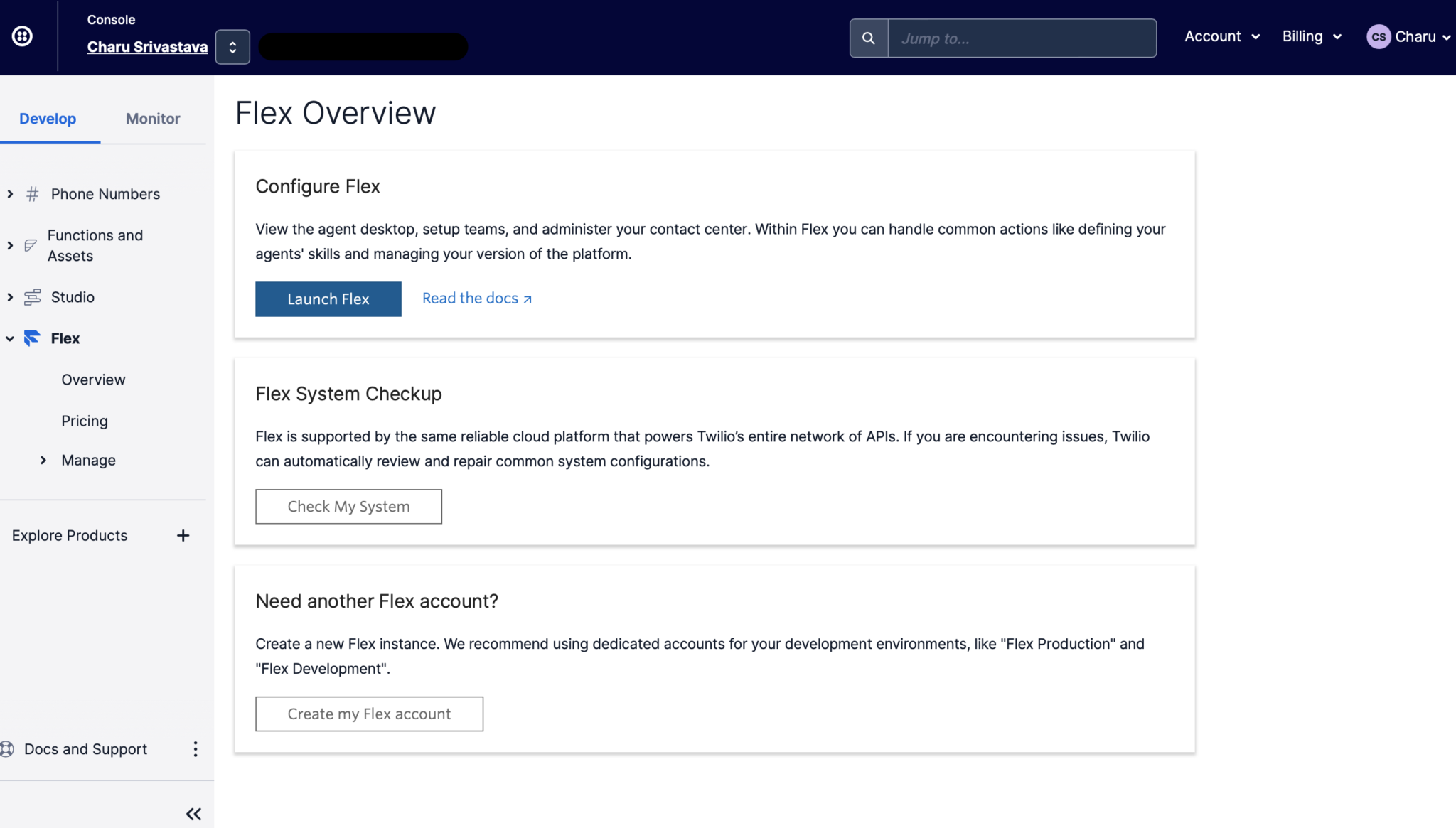Open the Read the docs link
The width and height of the screenshot is (1456, 828).
[476, 298]
